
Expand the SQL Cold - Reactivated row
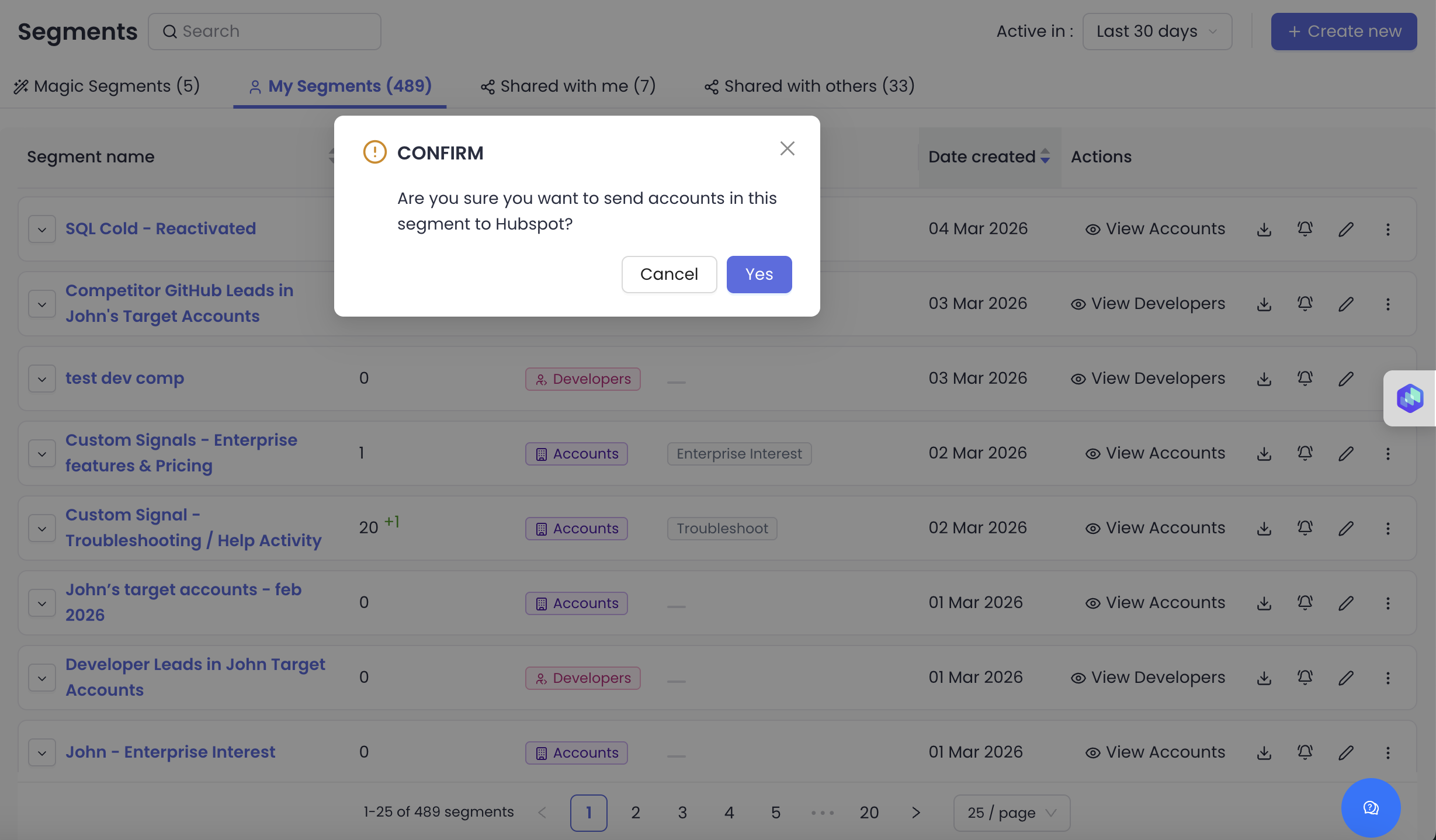pos(42,230)
